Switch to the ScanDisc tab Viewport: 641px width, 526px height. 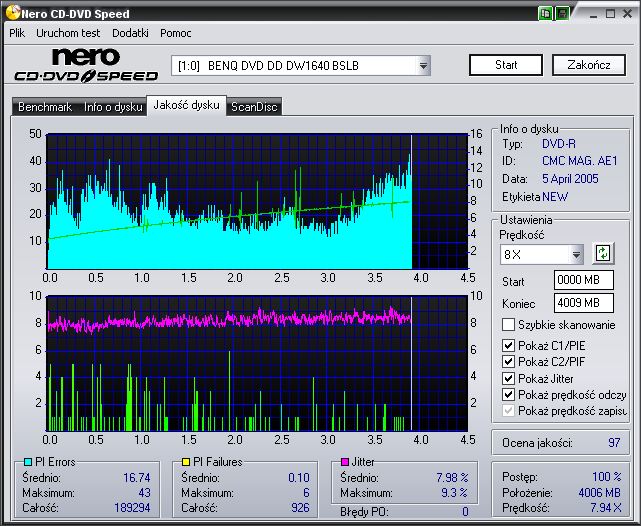(x=254, y=107)
